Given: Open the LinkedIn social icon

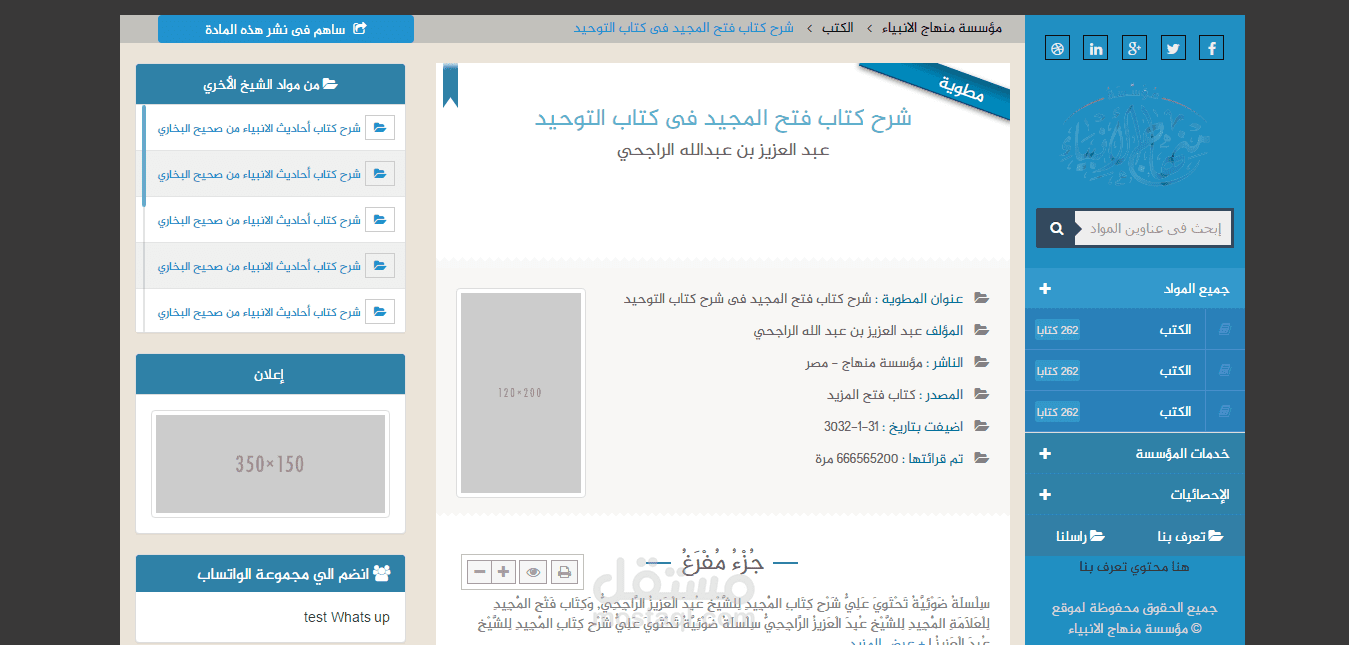Looking at the screenshot, I should pyautogui.click(x=1096, y=48).
